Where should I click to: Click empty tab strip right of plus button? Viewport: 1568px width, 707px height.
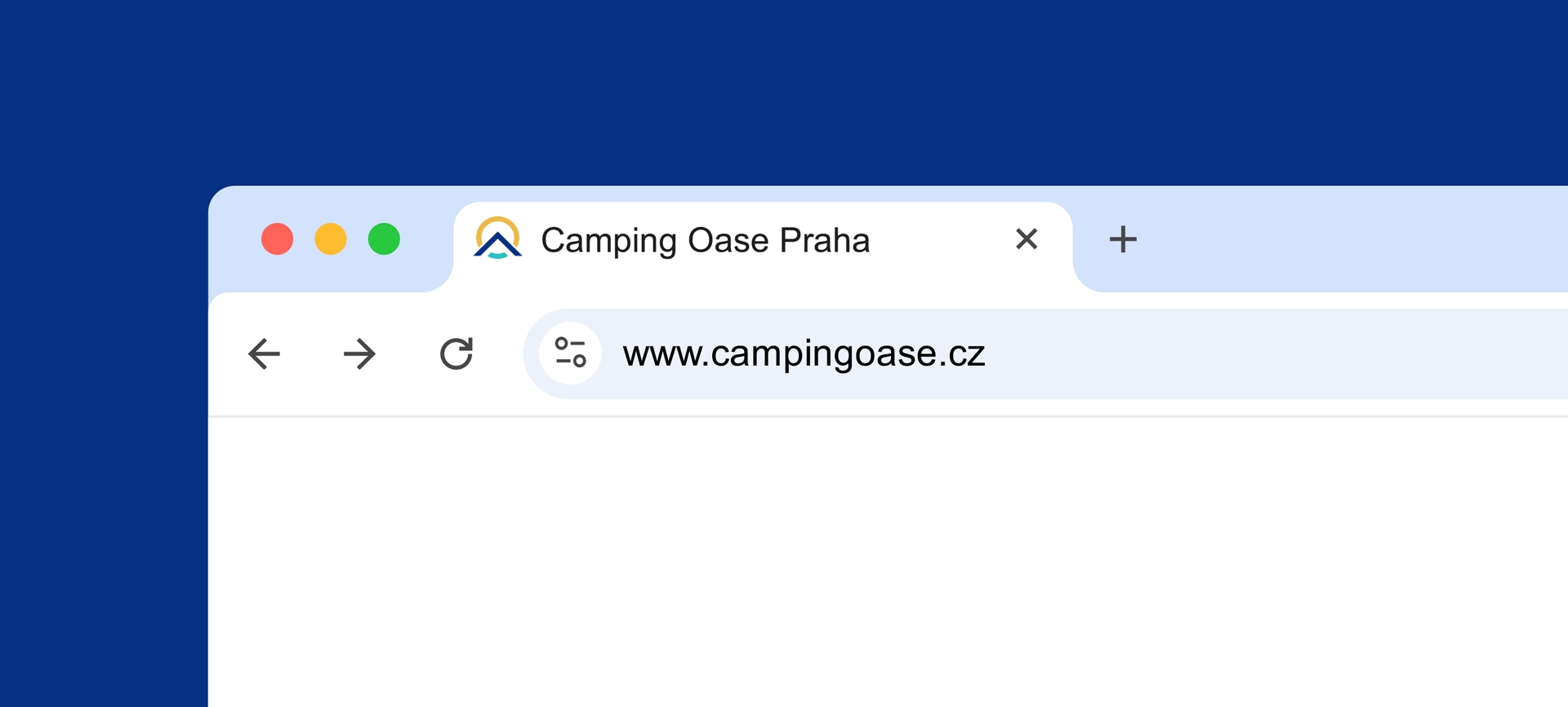point(1347,239)
